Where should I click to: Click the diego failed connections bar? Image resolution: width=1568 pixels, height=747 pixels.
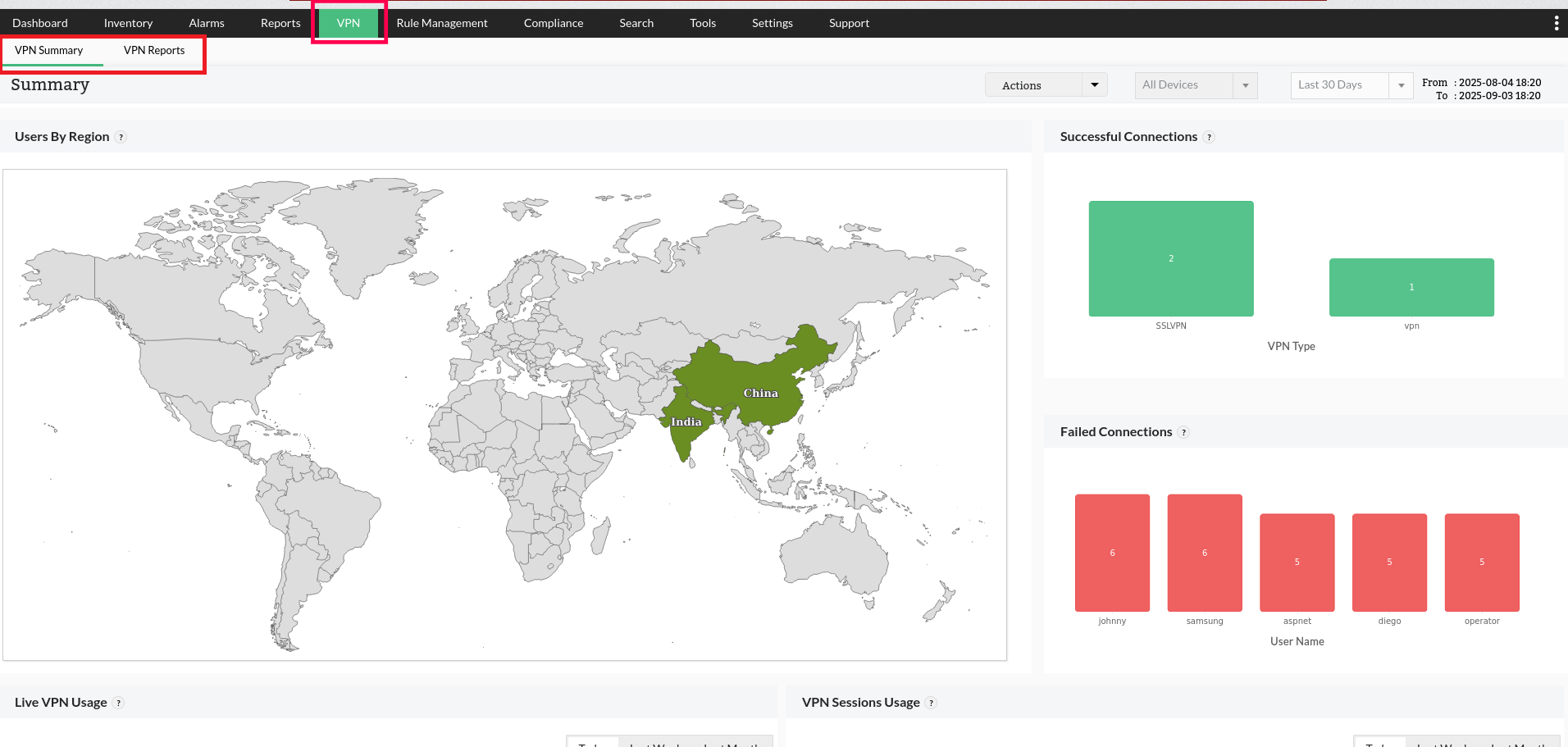click(x=1389, y=563)
